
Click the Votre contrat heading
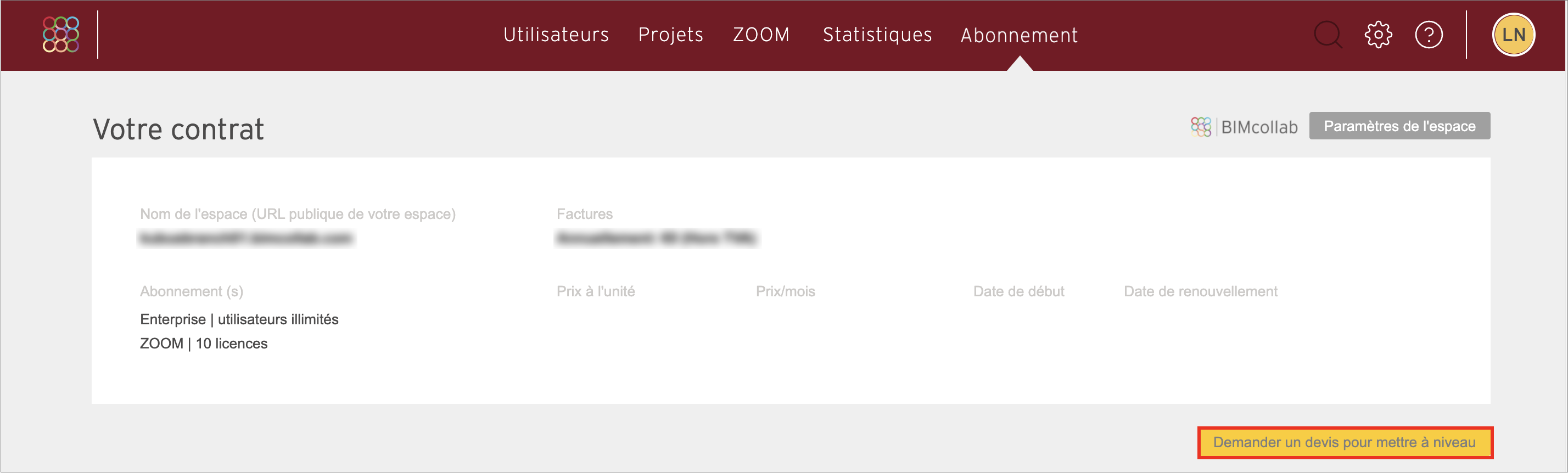click(178, 129)
